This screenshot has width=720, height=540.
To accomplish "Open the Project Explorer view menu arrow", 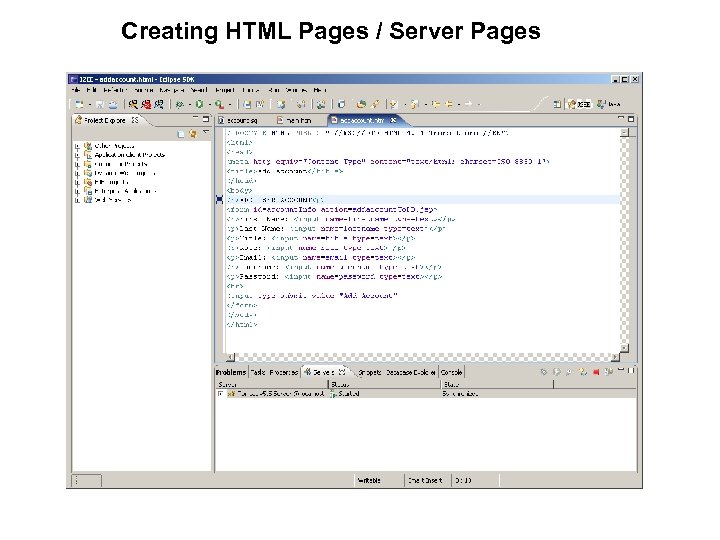I will [x=207, y=133].
